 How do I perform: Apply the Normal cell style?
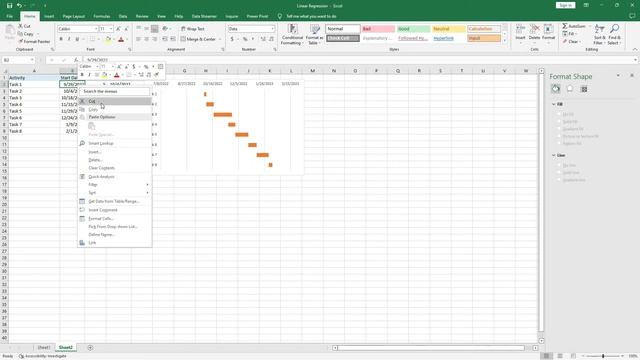[x=343, y=29]
